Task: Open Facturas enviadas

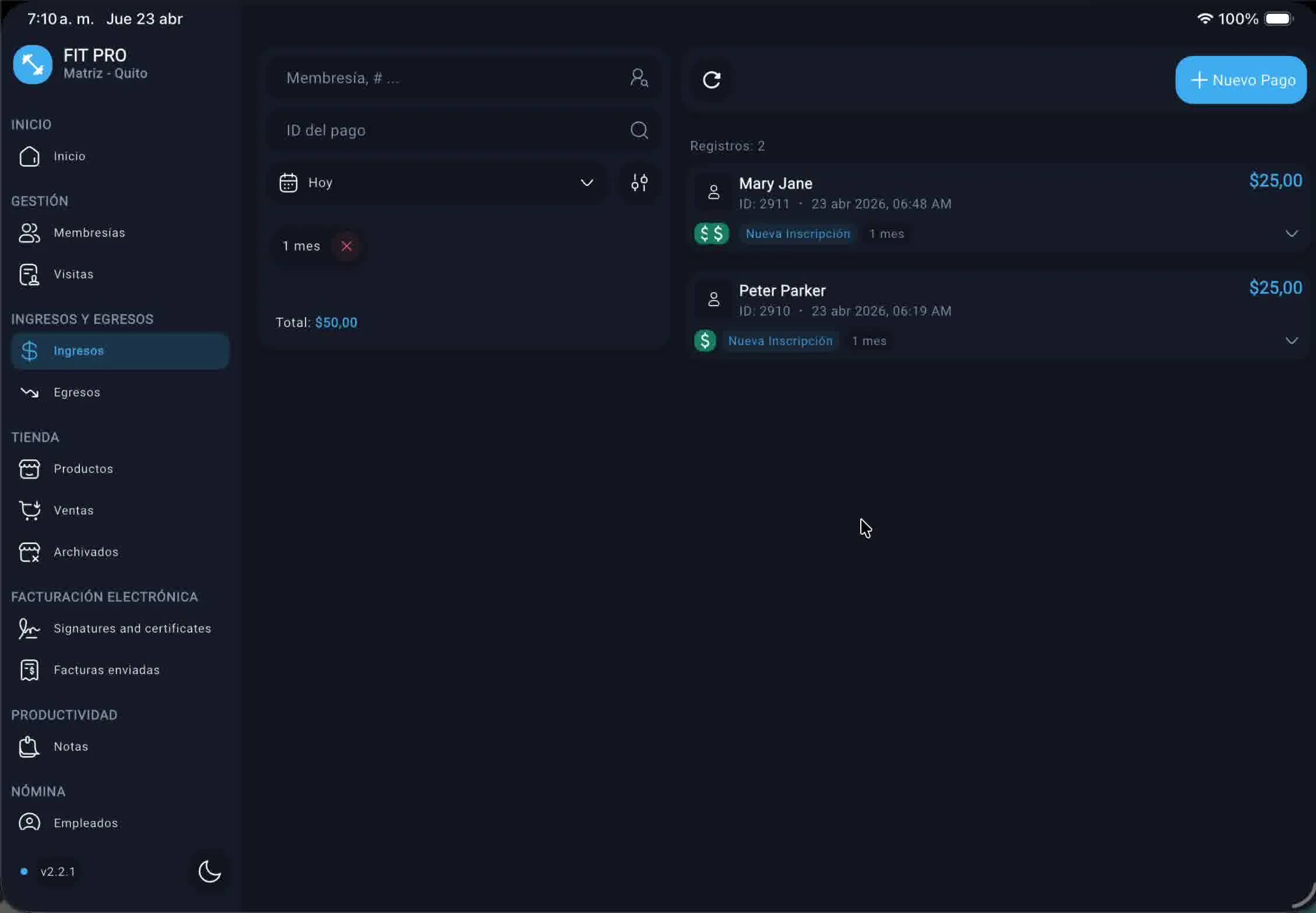Action: (120, 670)
